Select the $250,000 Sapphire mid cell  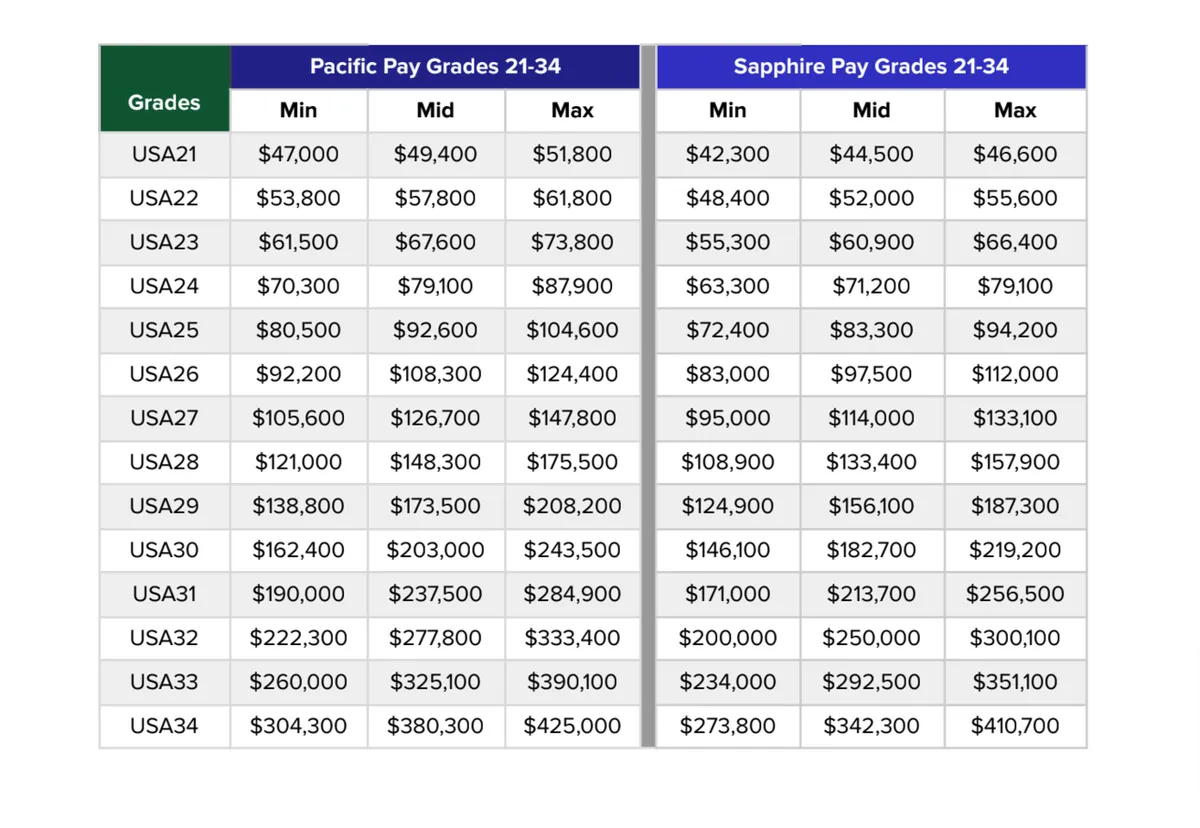[871, 638]
